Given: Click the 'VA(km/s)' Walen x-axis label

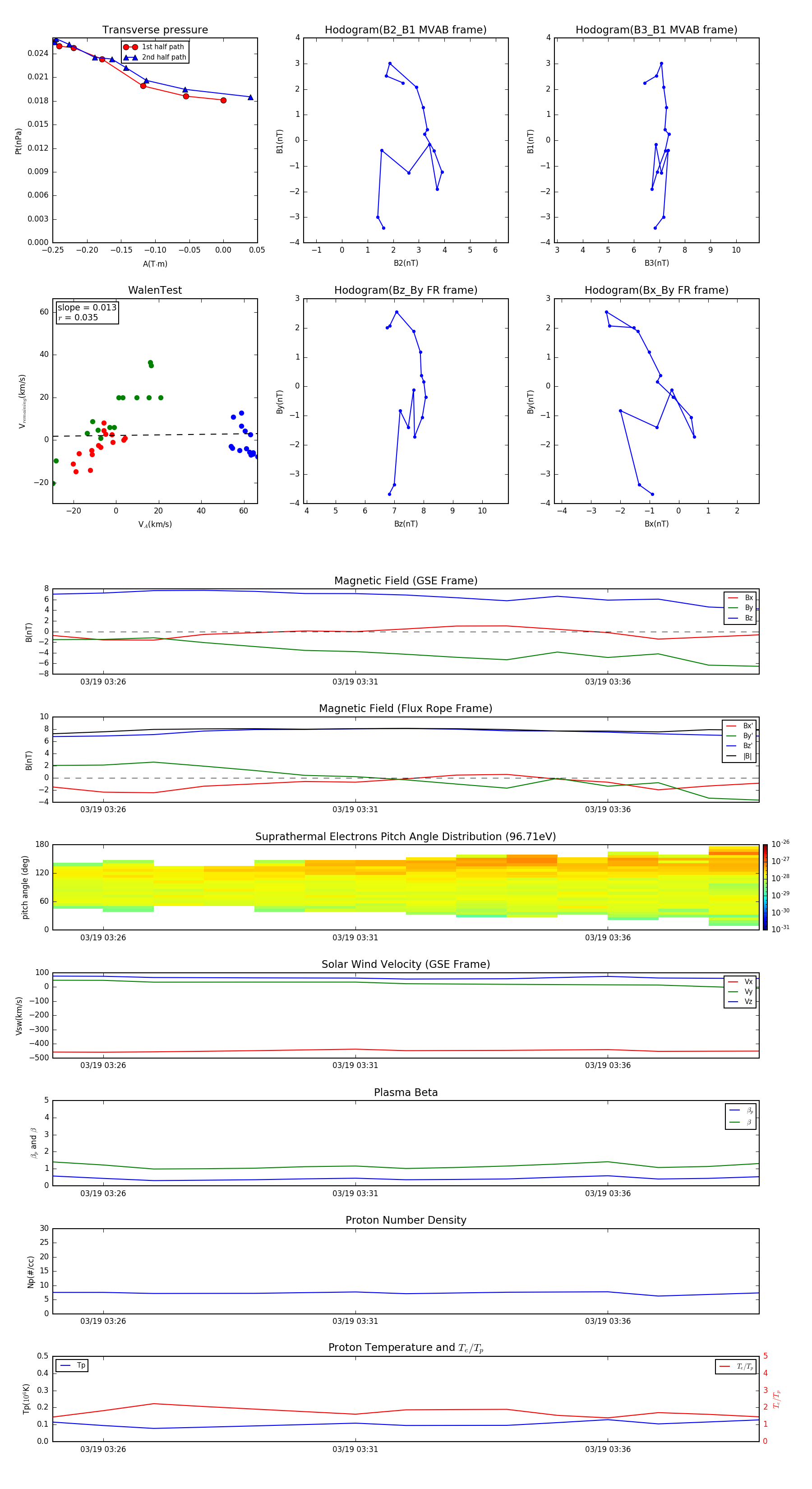Looking at the screenshot, I should [x=155, y=524].
